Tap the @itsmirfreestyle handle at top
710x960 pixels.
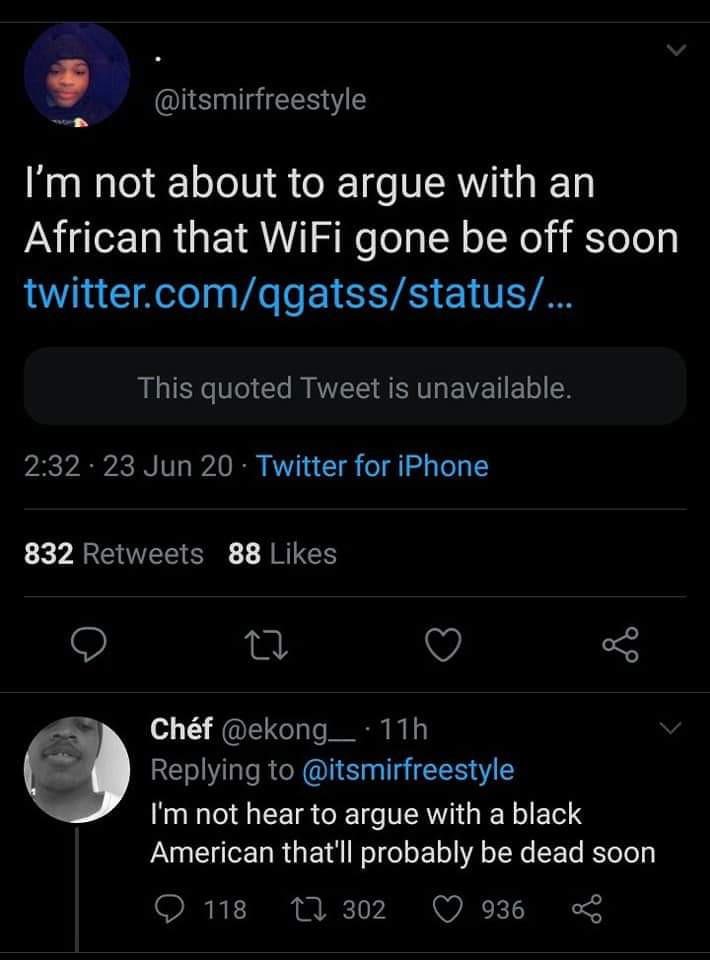(x=260, y=100)
